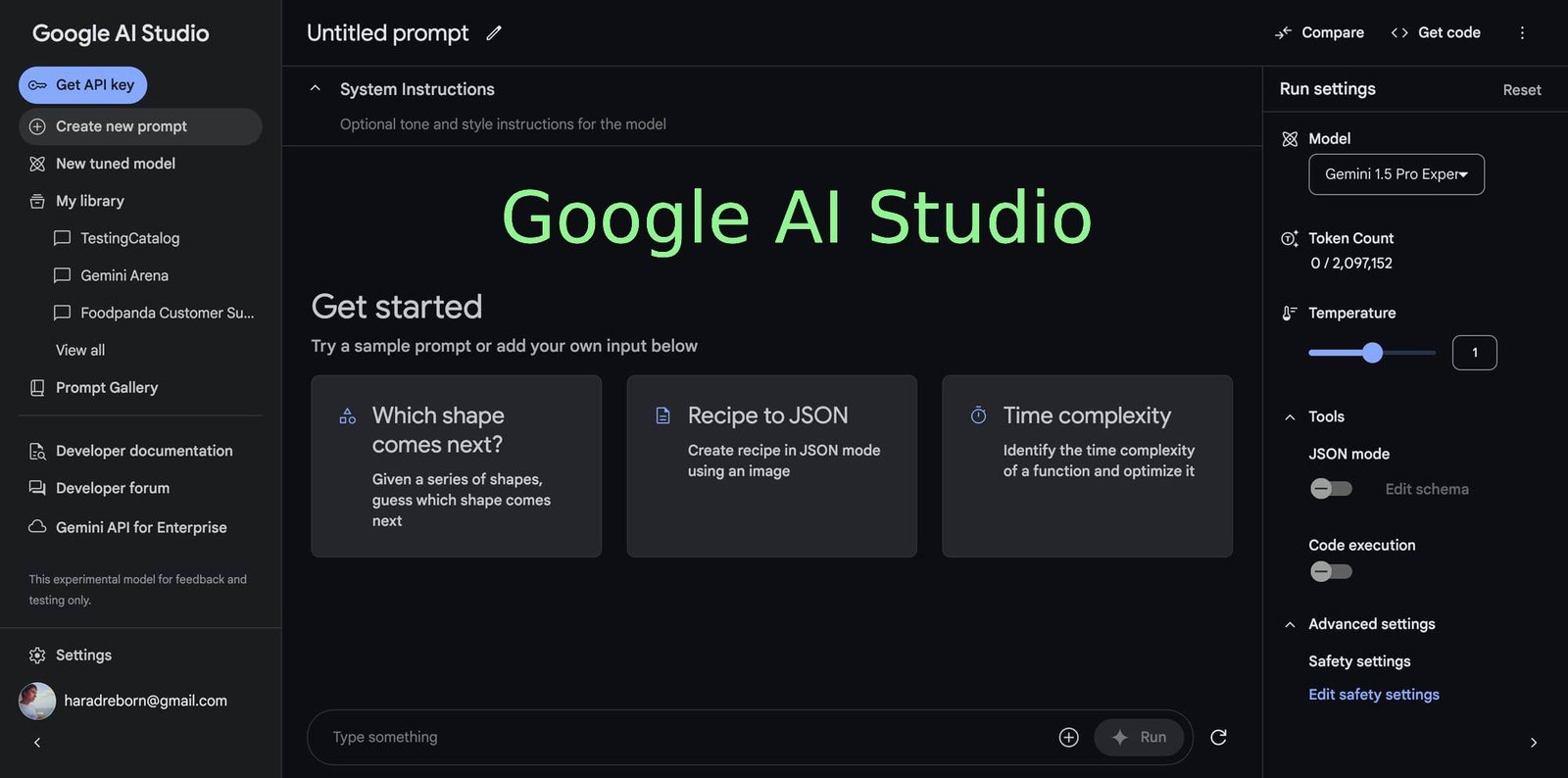Click the refresh icon beside Run
1568x778 pixels.
[x=1218, y=737]
